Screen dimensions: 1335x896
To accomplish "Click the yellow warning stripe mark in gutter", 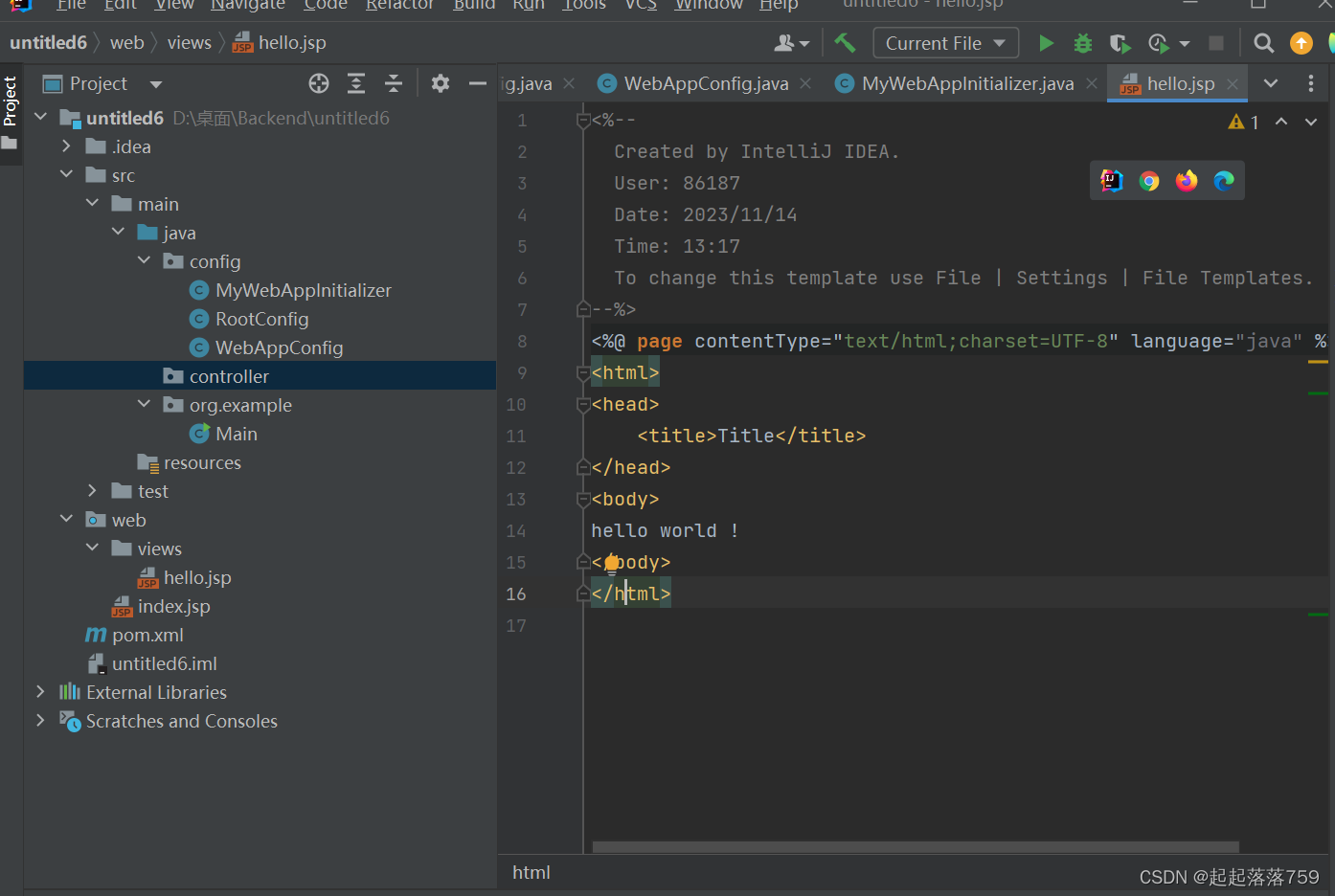I will (x=1318, y=362).
